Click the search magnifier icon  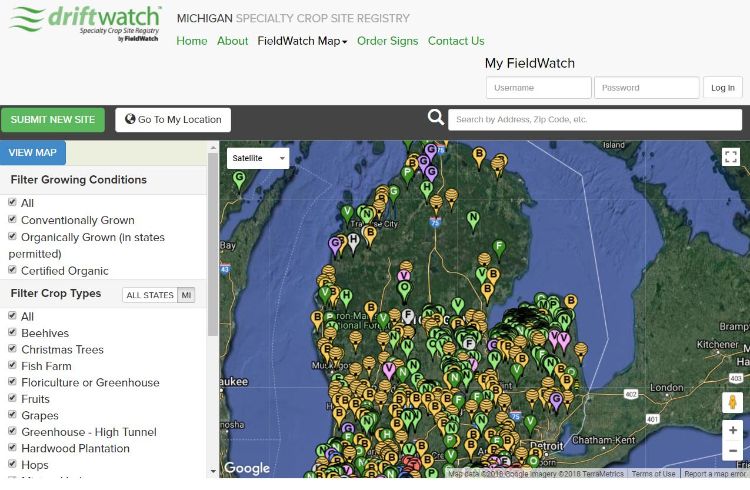coord(435,118)
